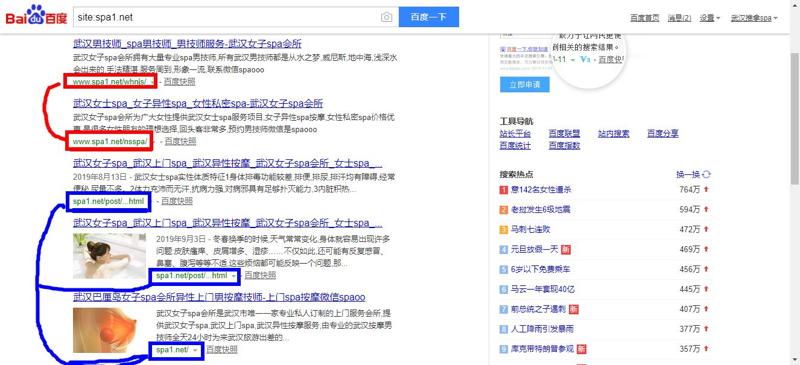This screenshot has width=800, height=365.
Task: Open hot topic 6岁以下免费乘车
Action: [x=541, y=270]
